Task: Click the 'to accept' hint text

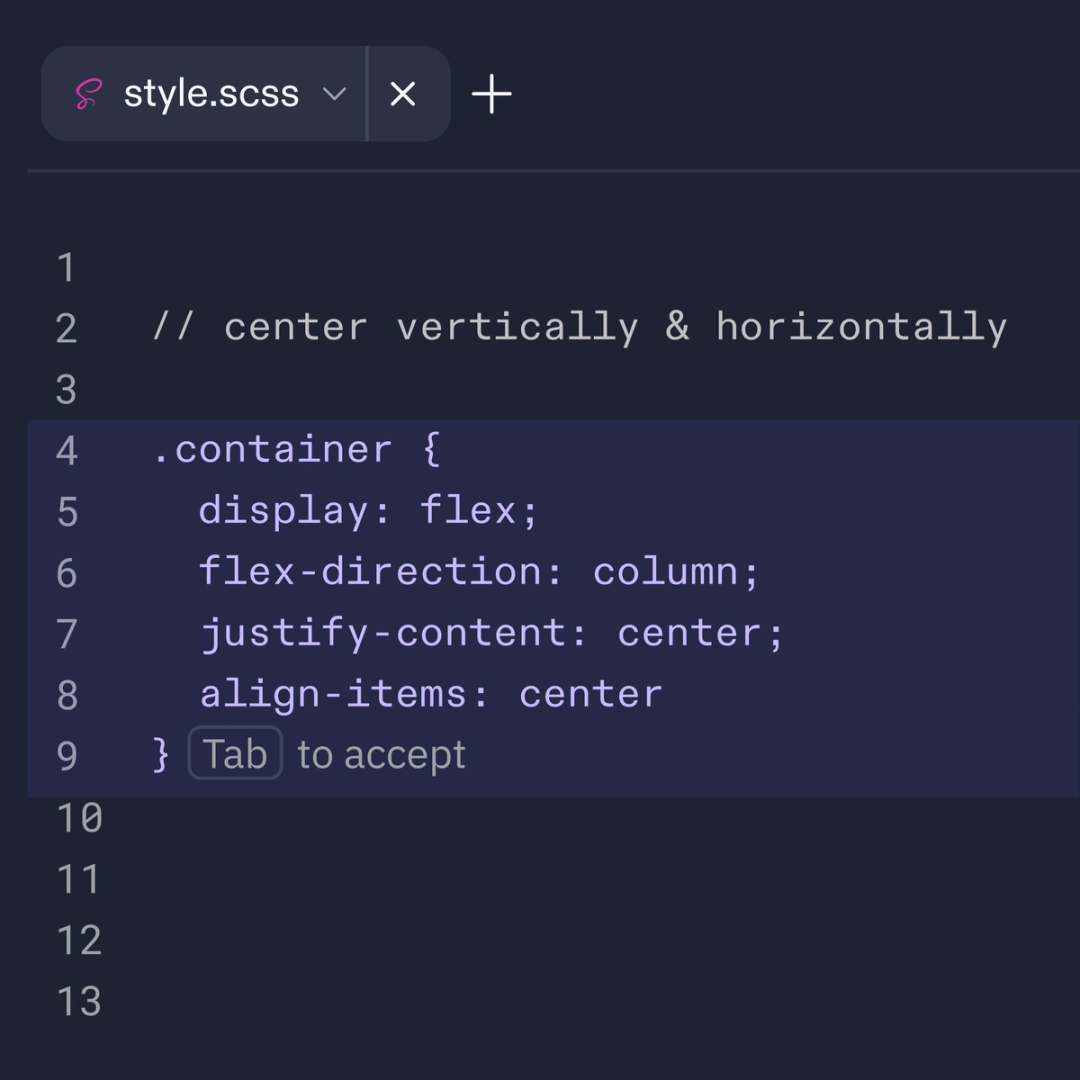Action: click(380, 755)
